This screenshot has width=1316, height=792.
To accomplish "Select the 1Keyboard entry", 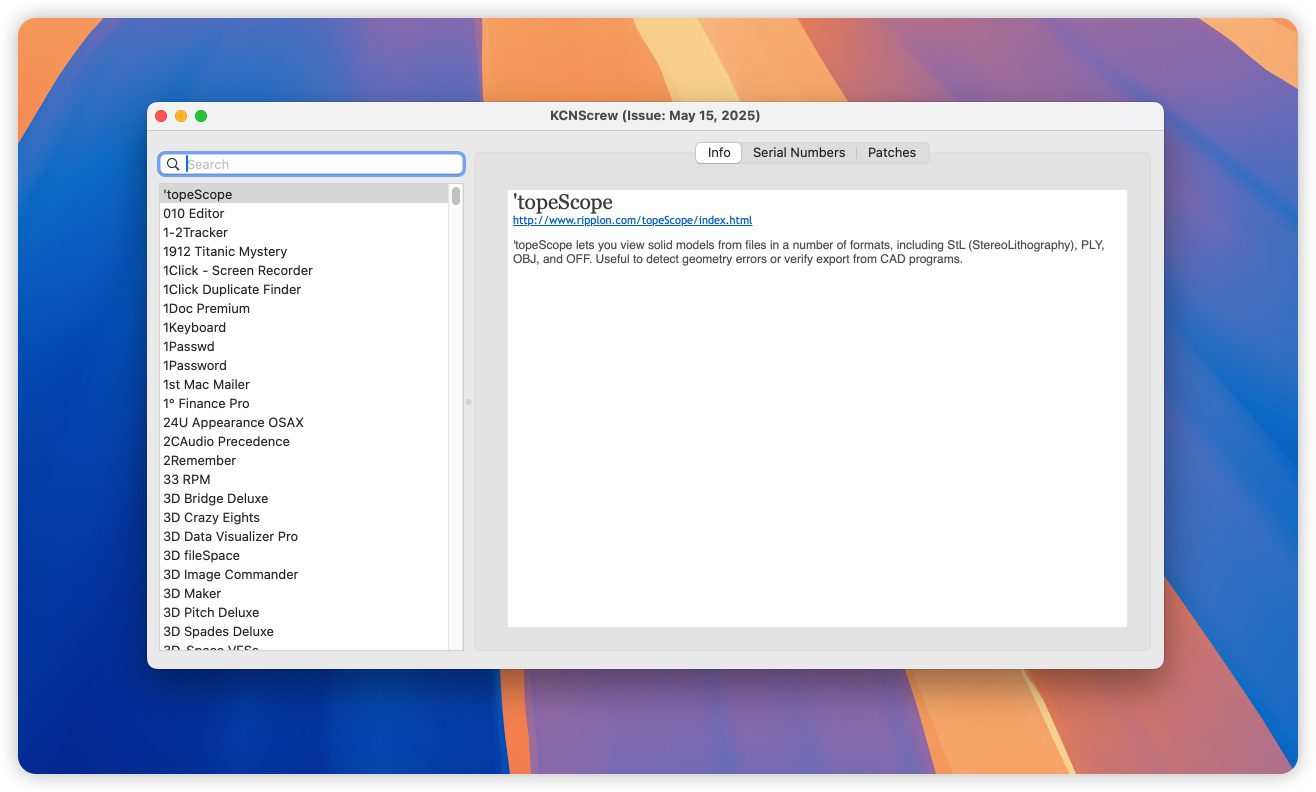I will pyautogui.click(x=305, y=327).
